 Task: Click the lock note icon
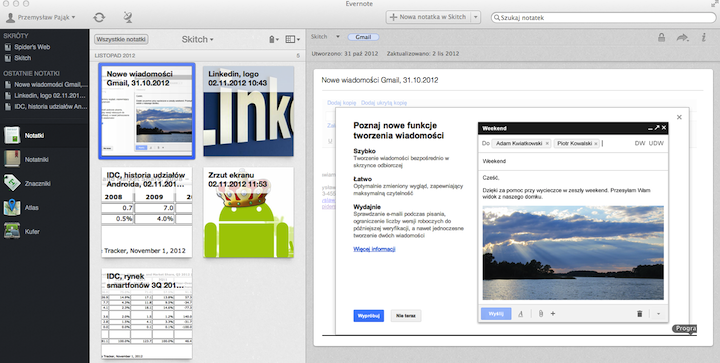(661, 38)
